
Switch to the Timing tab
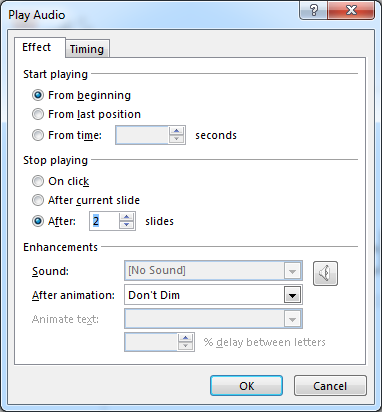[87, 49]
